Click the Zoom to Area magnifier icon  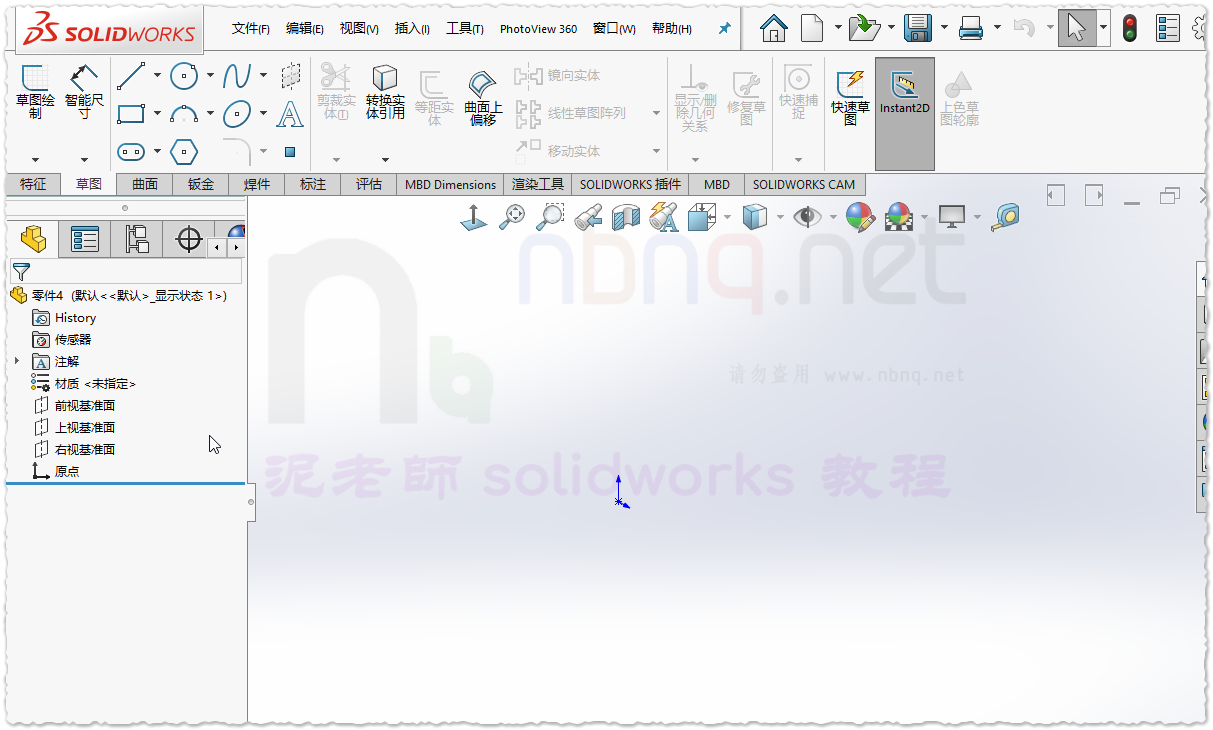click(x=551, y=216)
